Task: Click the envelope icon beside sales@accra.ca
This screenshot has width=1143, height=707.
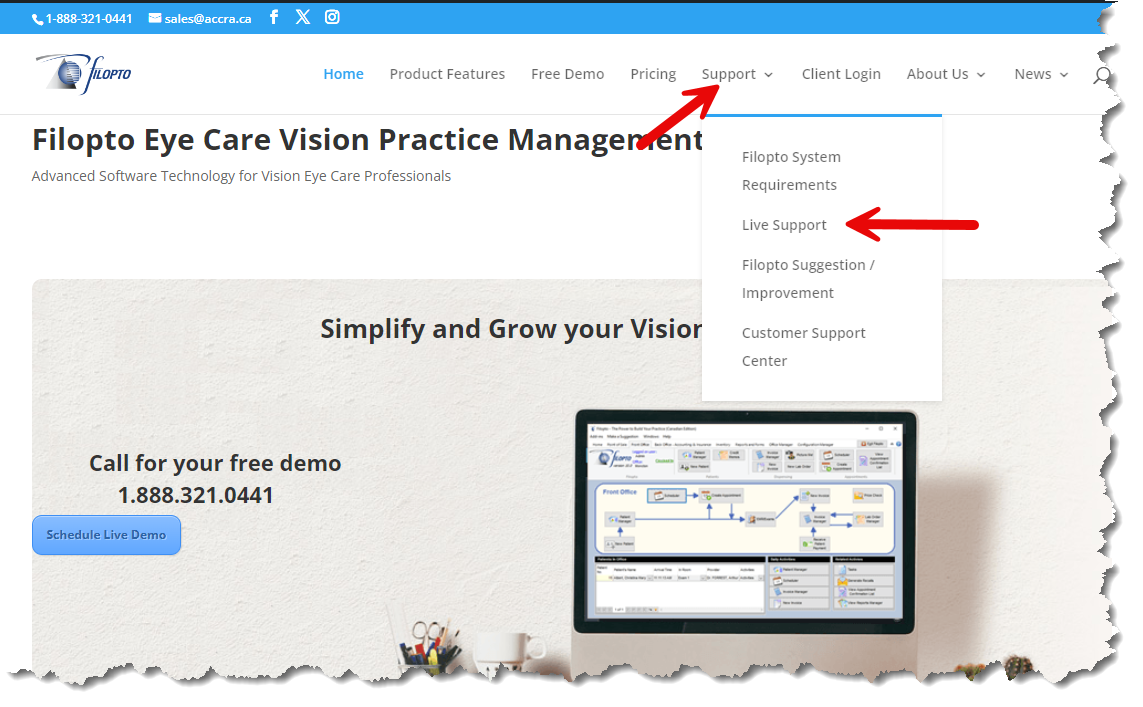Action: [155, 18]
